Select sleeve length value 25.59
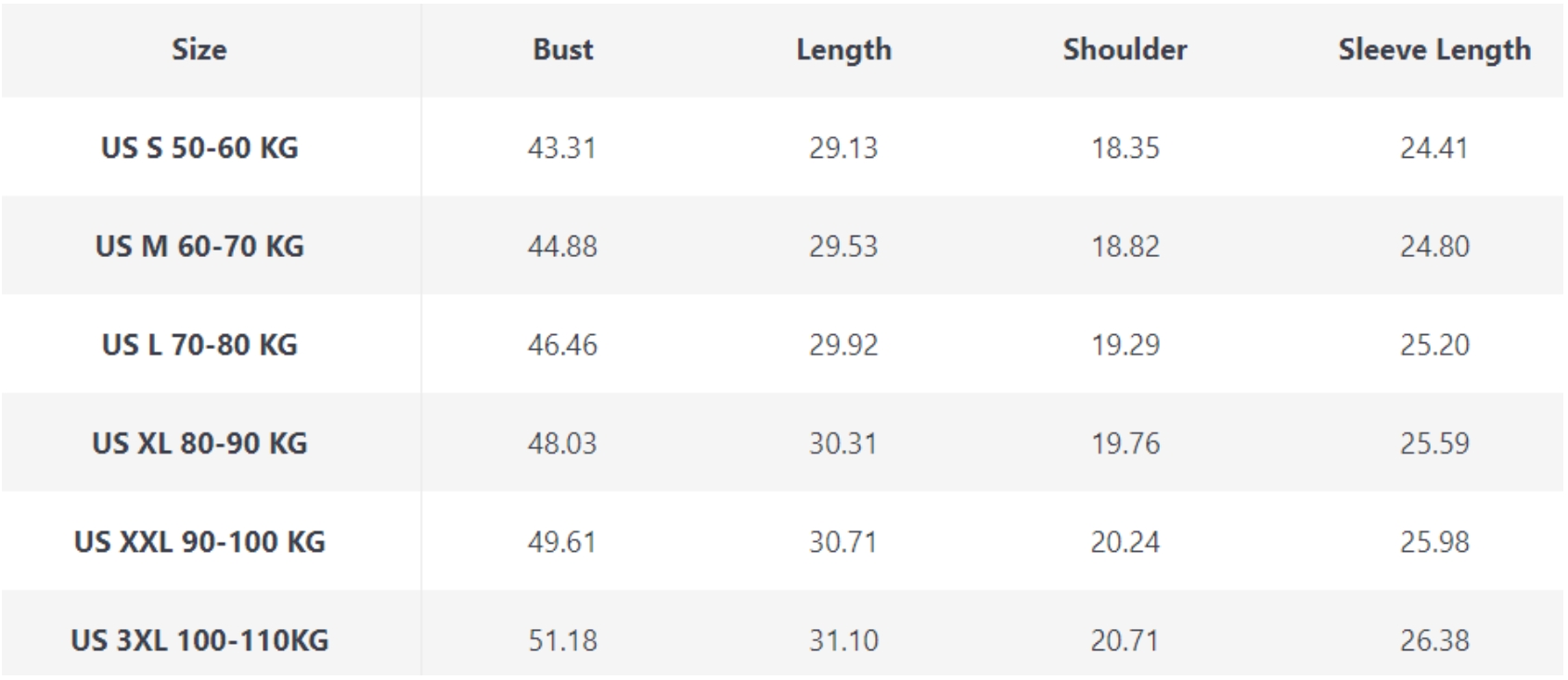The height and width of the screenshot is (680, 1568). (1434, 443)
